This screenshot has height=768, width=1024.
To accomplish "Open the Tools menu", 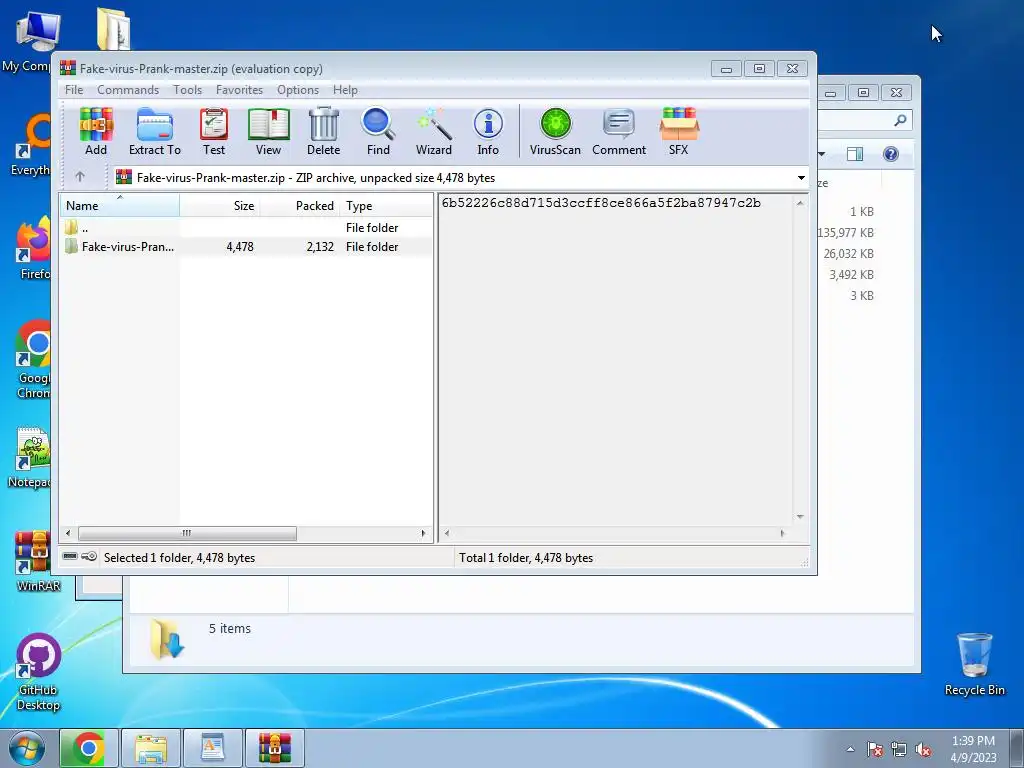I will [x=187, y=89].
